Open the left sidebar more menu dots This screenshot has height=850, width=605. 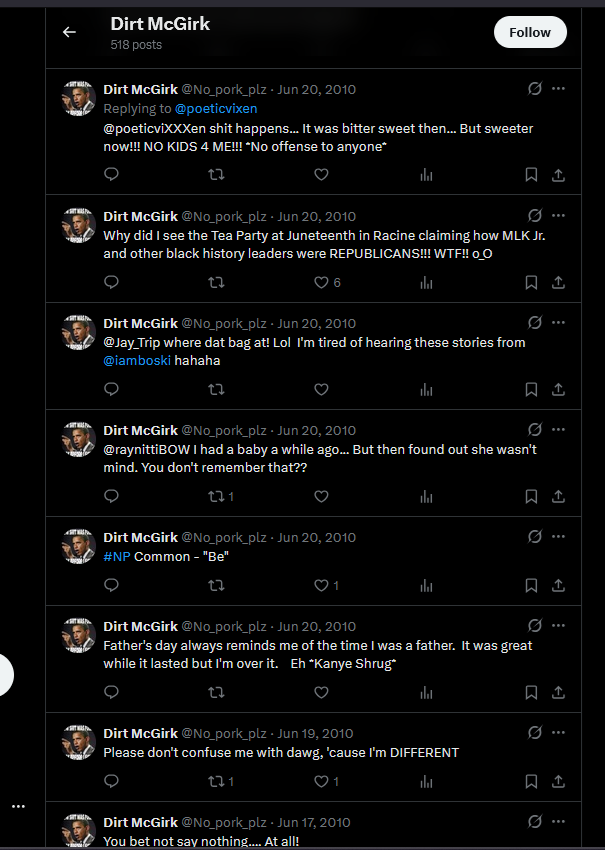point(18,806)
